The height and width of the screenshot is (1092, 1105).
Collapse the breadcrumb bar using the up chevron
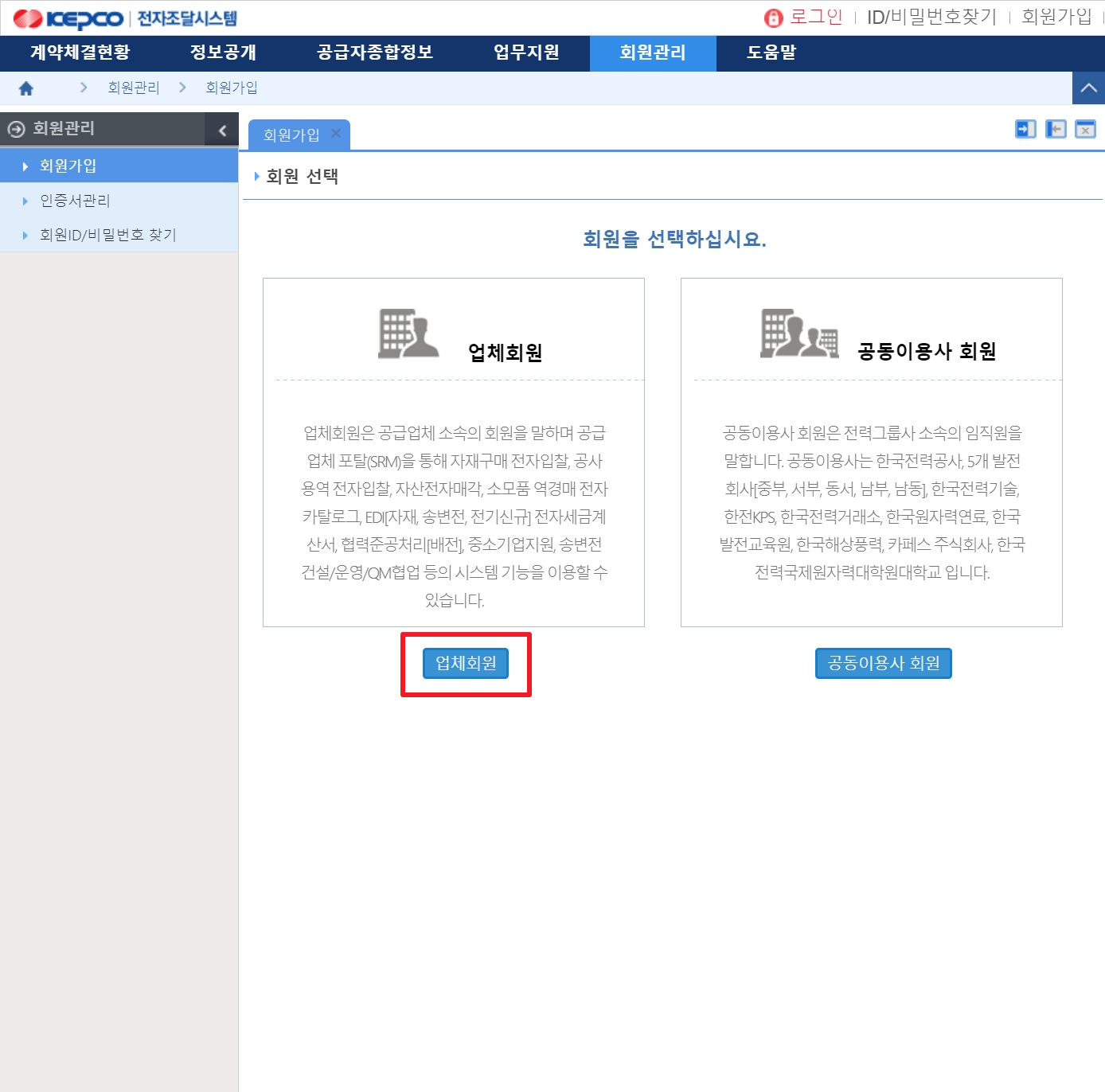[1088, 88]
